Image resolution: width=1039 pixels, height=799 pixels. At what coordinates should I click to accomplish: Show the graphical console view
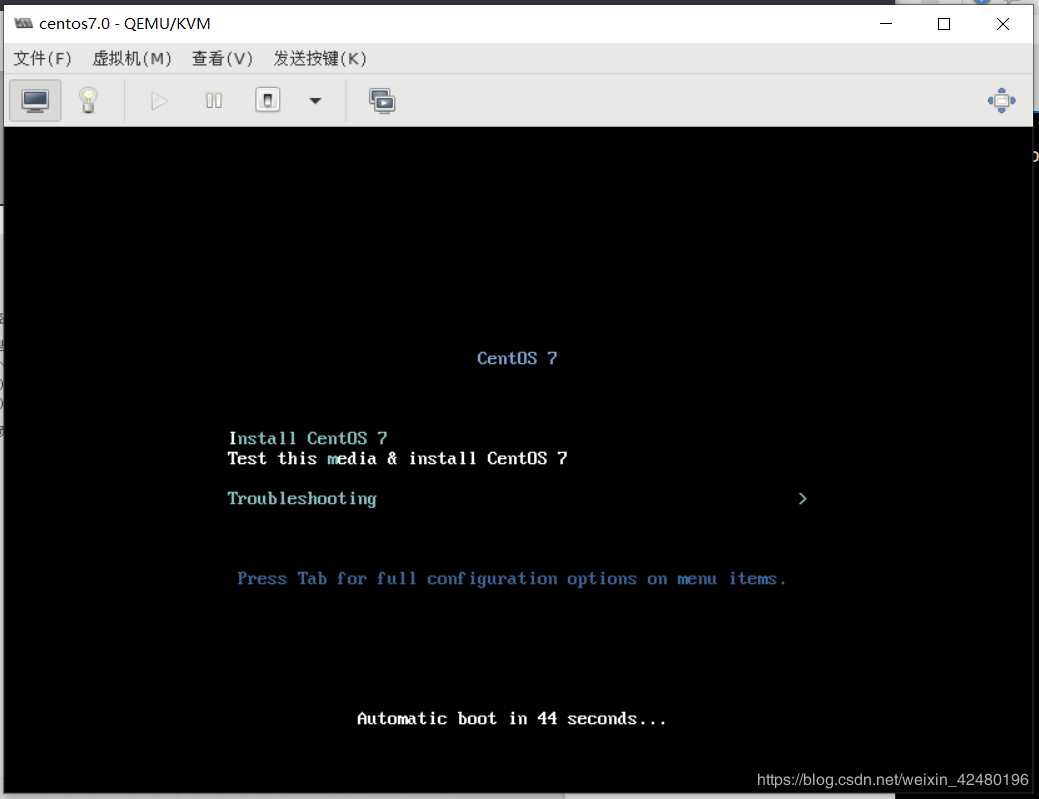35,101
